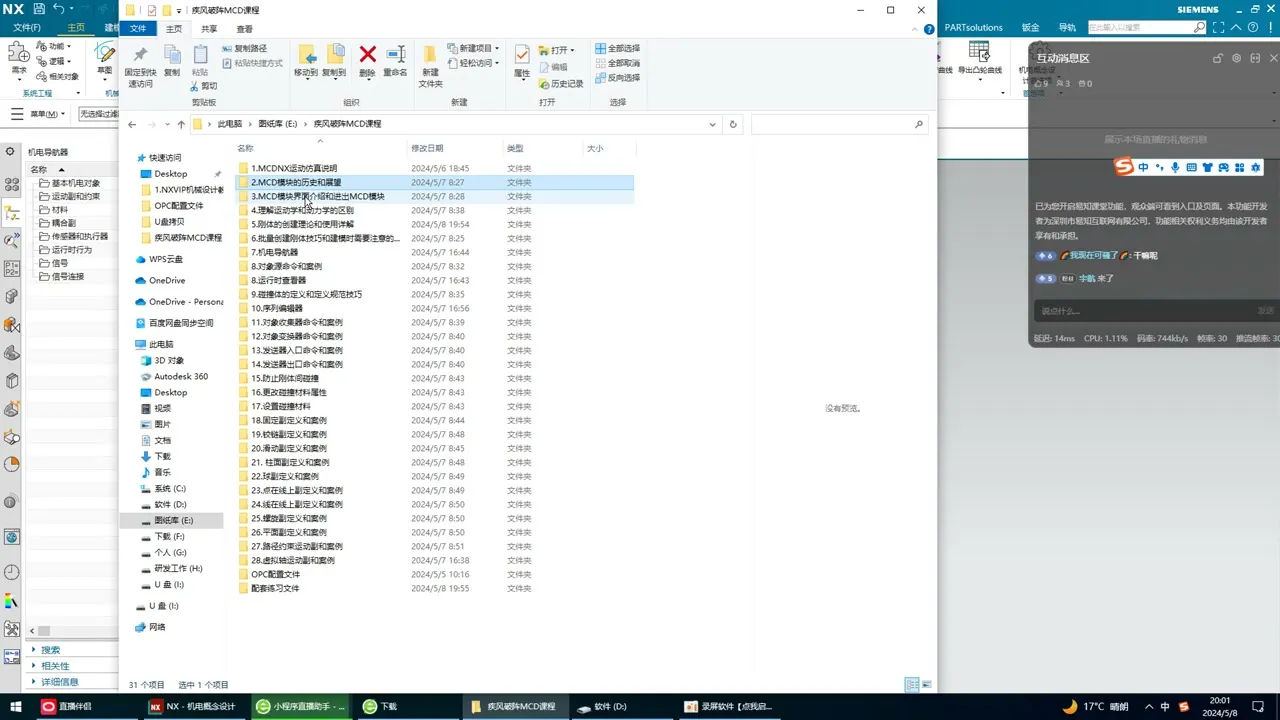
Task: Switch to the 查看 ribbon tab
Action: (x=244, y=29)
